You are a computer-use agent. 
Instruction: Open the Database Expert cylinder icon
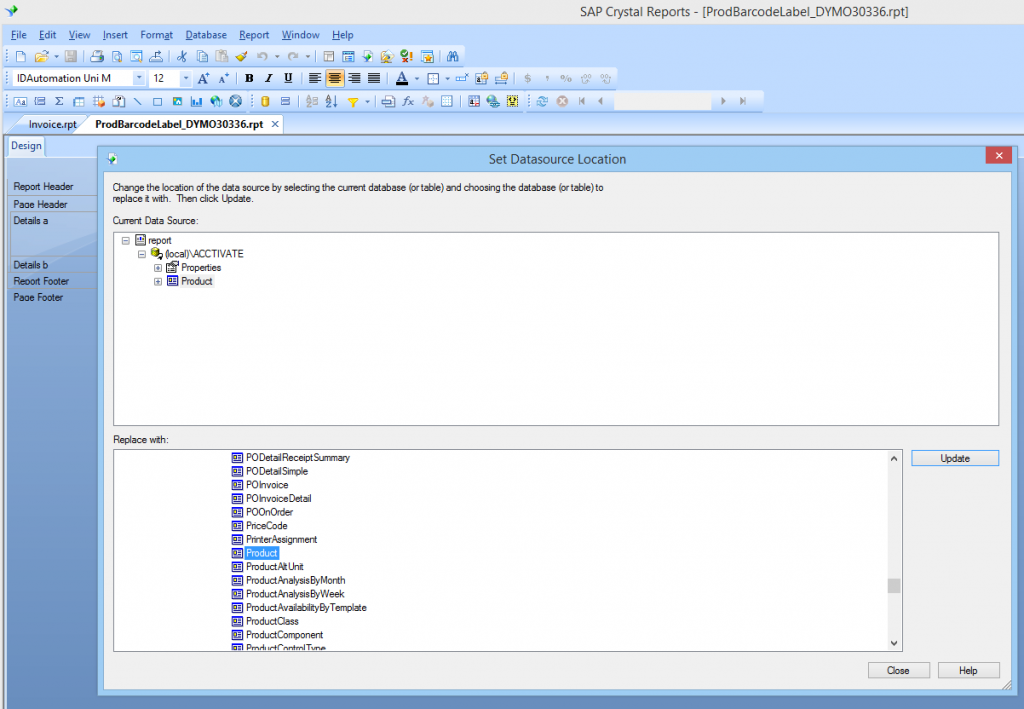click(265, 101)
